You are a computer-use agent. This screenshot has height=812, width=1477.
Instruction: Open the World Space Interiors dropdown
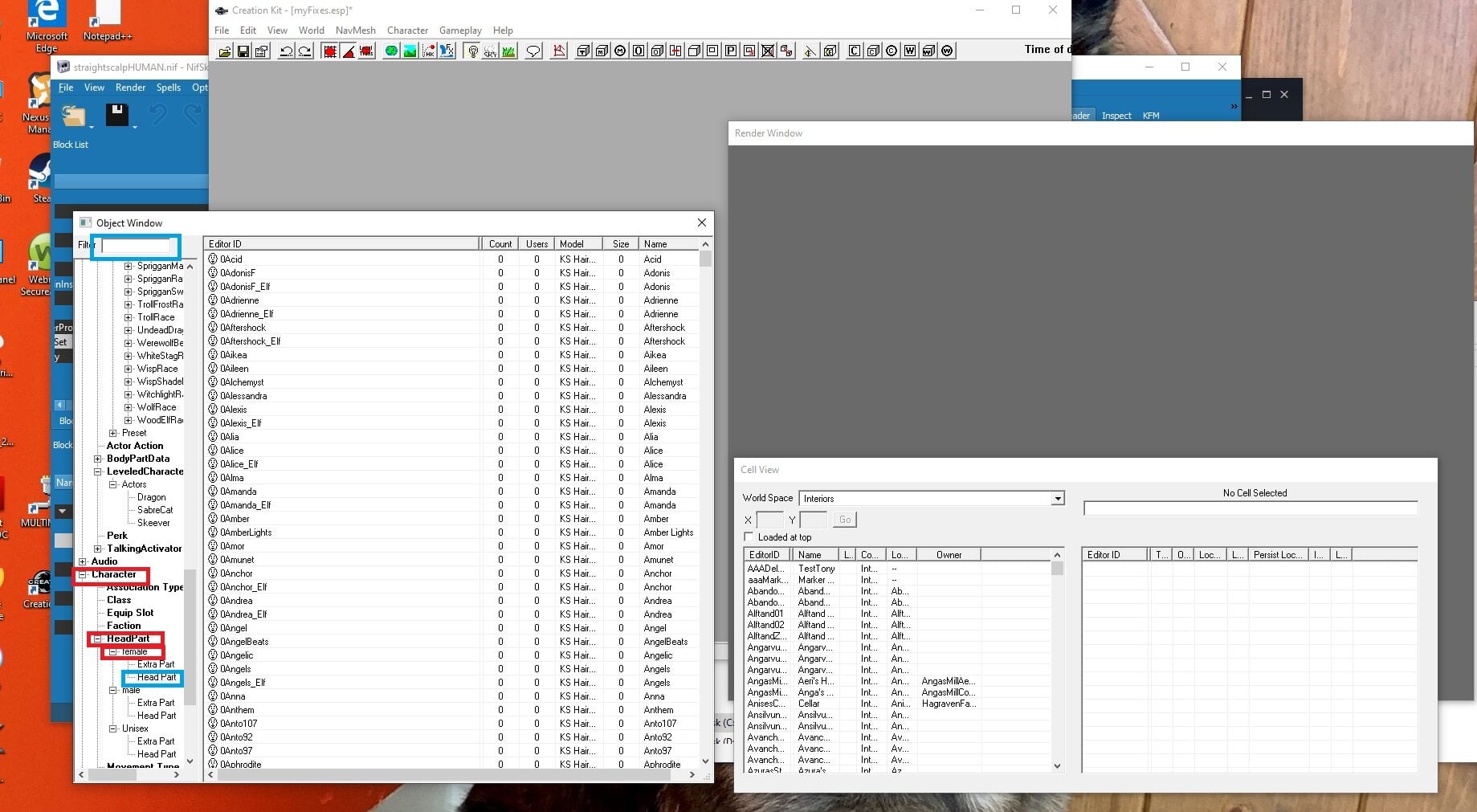pos(1058,499)
